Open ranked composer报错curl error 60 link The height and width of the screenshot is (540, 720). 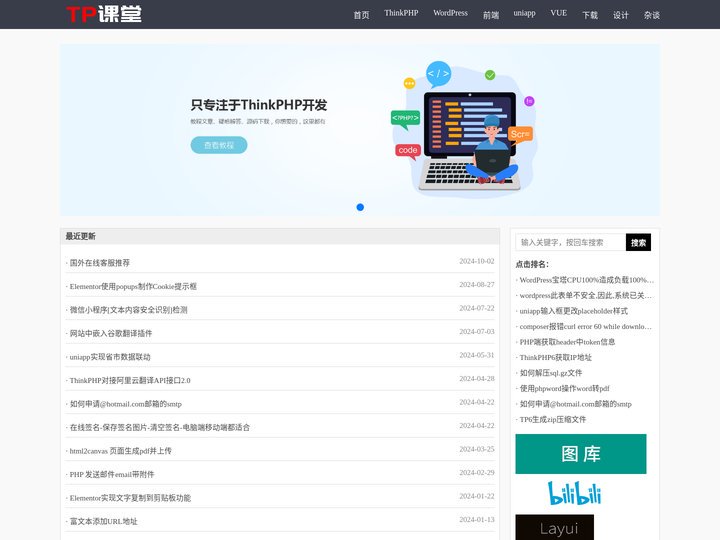coord(585,326)
